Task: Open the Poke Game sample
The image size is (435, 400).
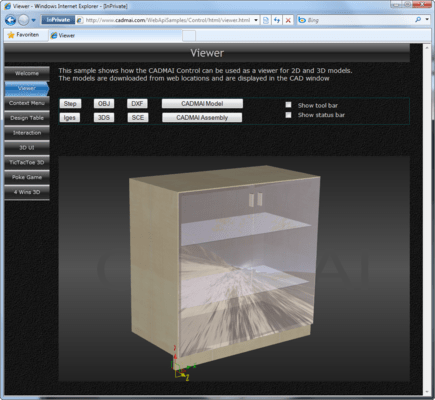Action: pyautogui.click(x=27, y=177)
